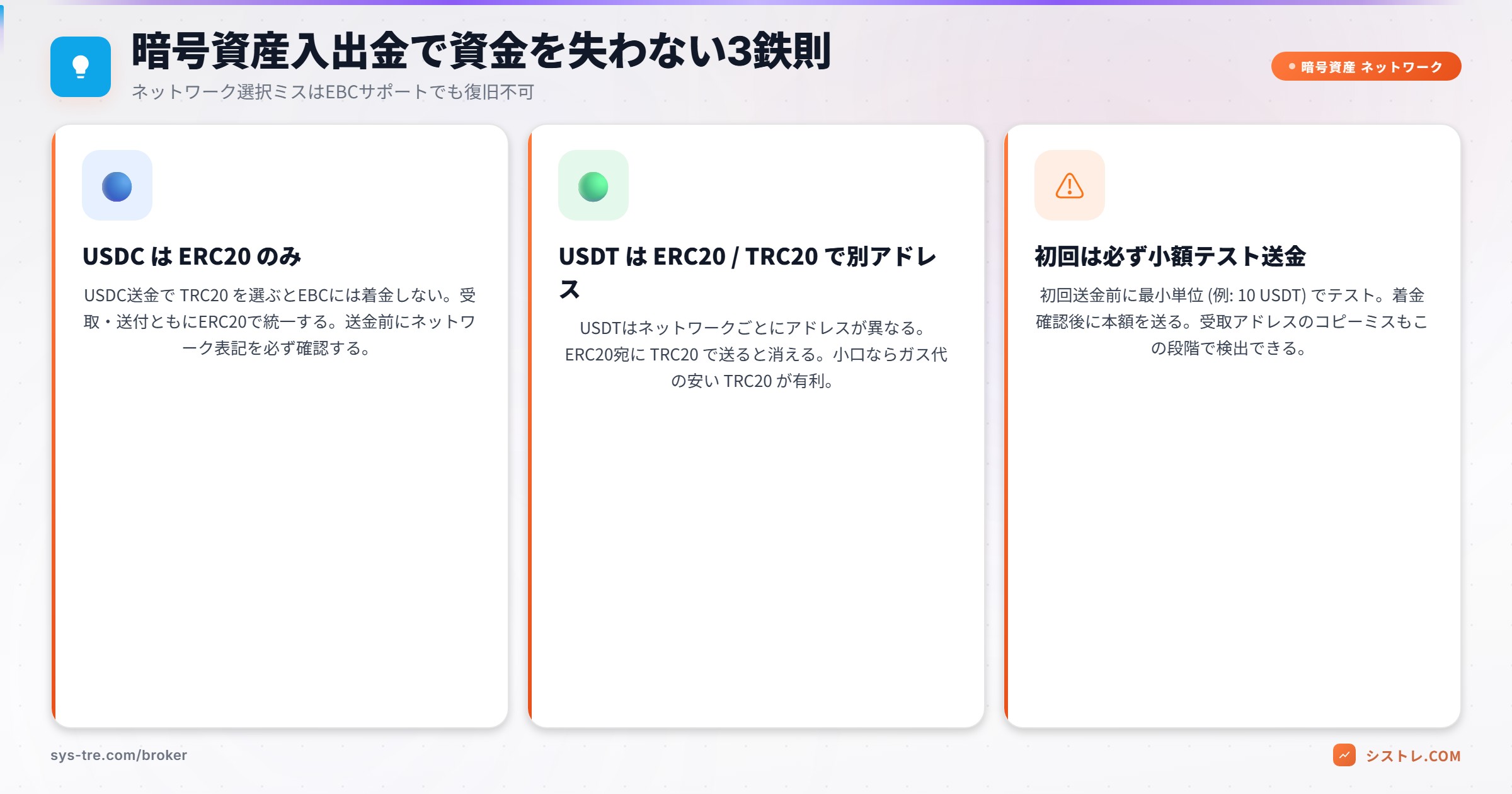Click the blue sphere icon on the USDC card
1512x794 pixels.
117,186
